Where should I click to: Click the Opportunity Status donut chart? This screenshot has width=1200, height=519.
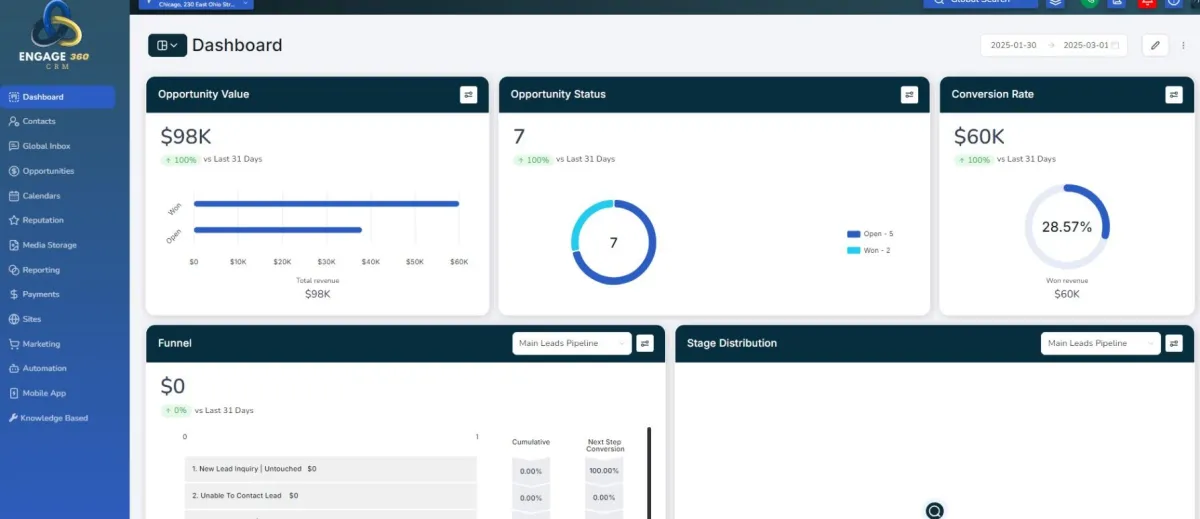[x=613, y=242]
